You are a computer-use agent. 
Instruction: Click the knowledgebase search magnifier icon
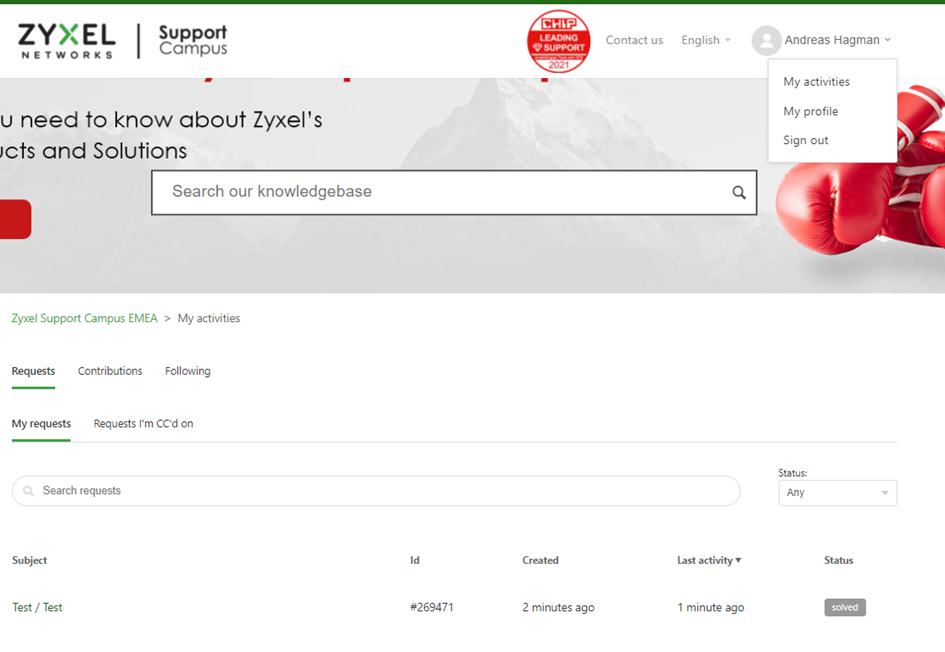pyautogui.click(x=739, y=192)
